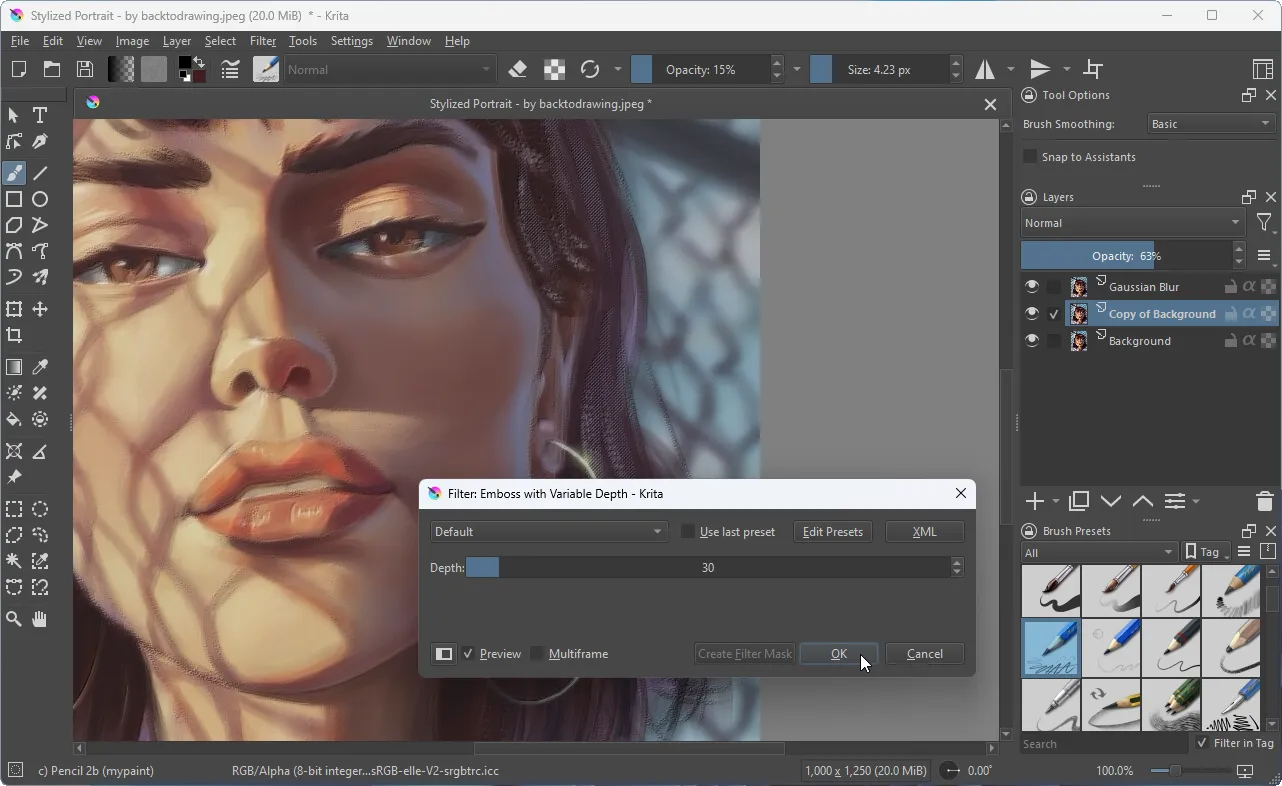Image resolution: width=1282 pixels, height=786 pixels.
Task: Open the Fill tool
Action: 14,419
